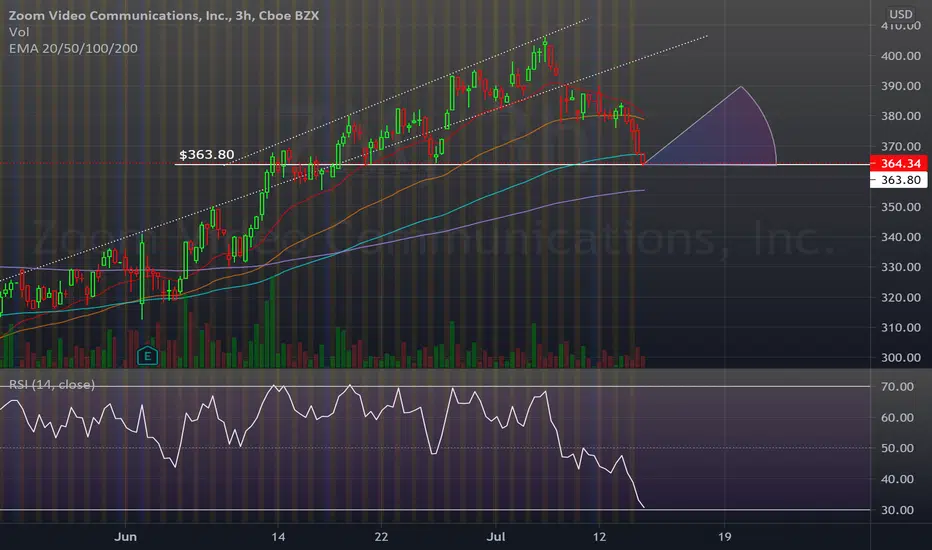
Task: Click the USD currency label
Action: 900,14
